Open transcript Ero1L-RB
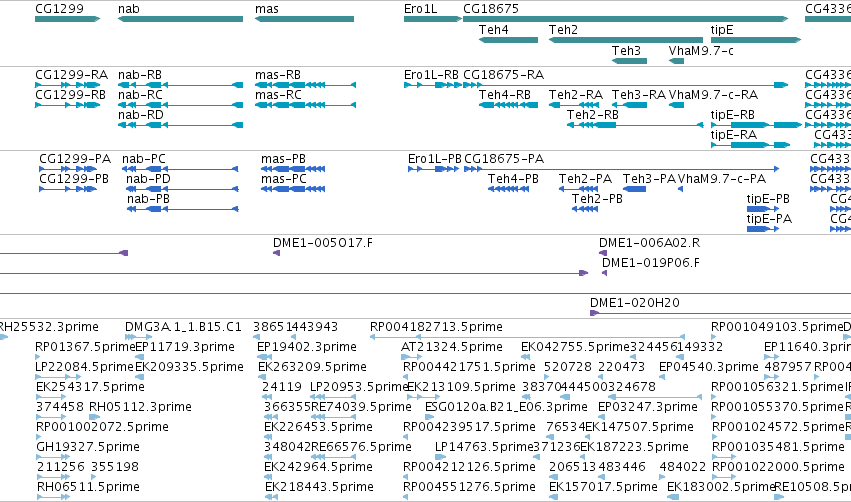851x502 pixels. (x=431, y=75)
